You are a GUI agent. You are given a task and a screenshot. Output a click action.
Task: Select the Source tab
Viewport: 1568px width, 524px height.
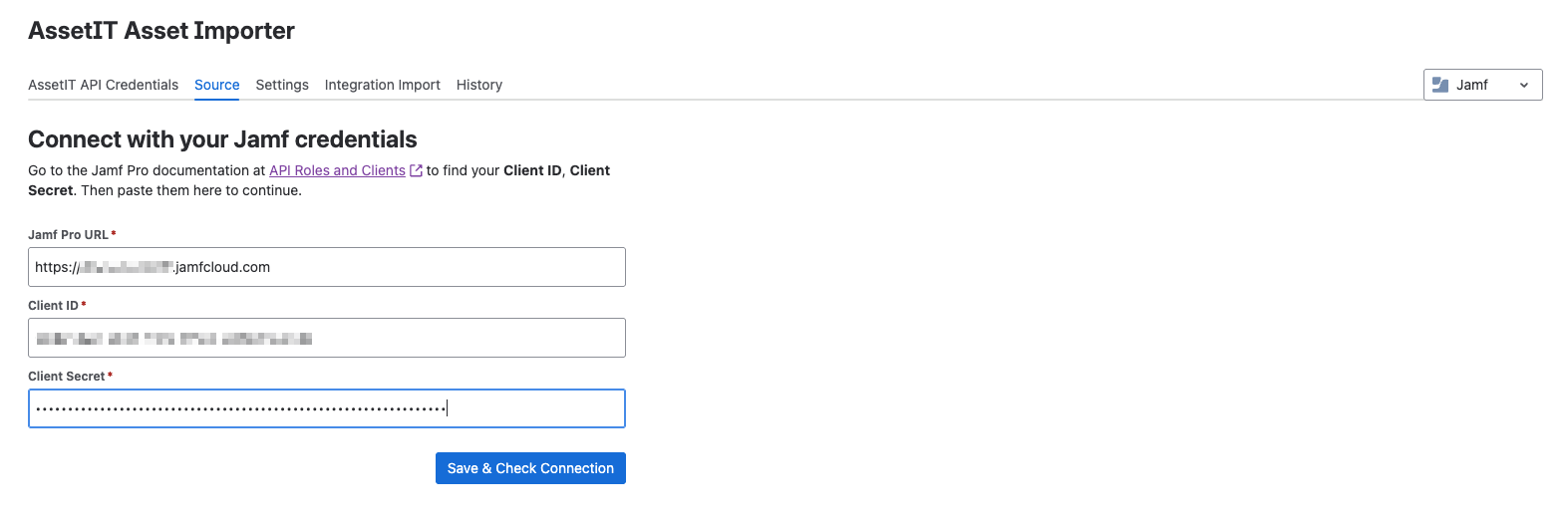[216, 85]
